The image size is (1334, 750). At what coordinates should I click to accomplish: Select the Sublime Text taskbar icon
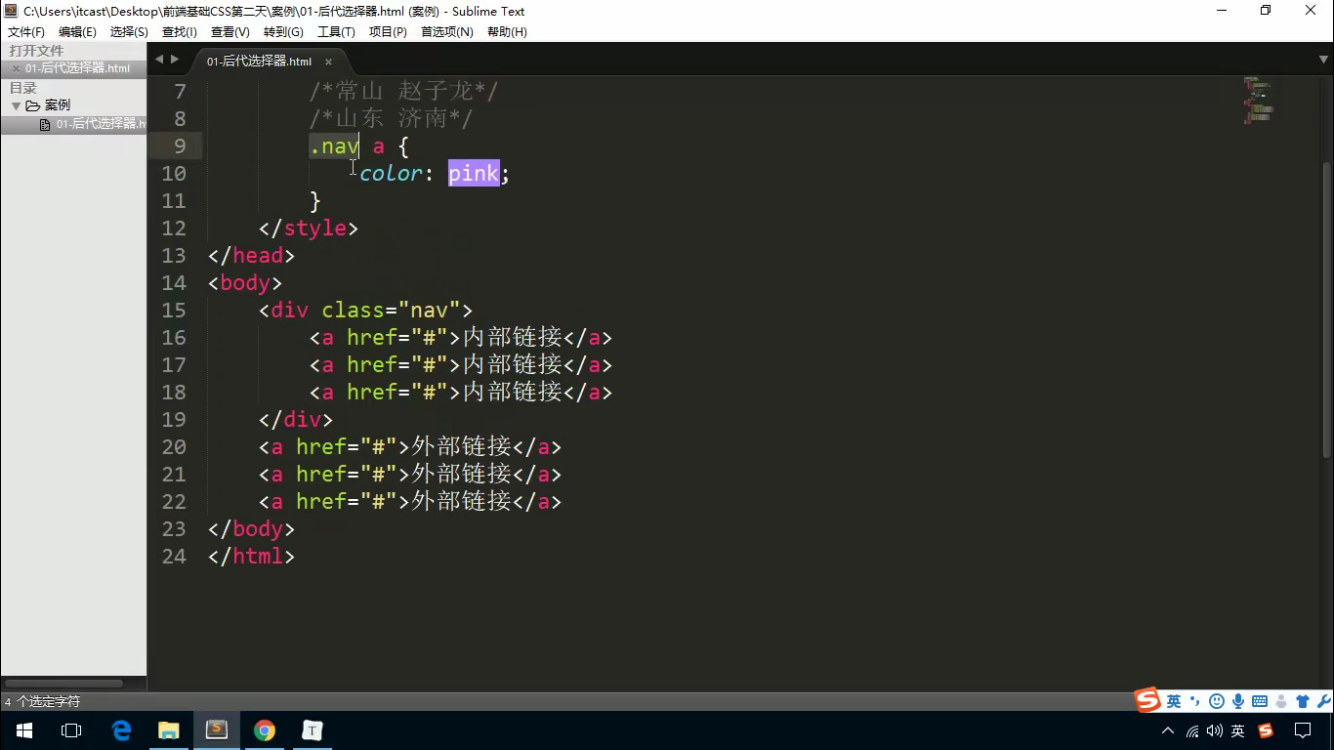click(x=216, y=731)
